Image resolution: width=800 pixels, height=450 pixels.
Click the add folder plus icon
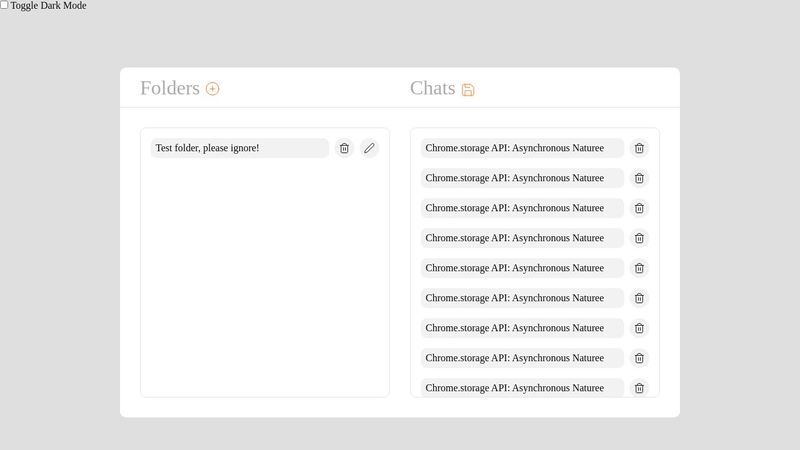212,89
